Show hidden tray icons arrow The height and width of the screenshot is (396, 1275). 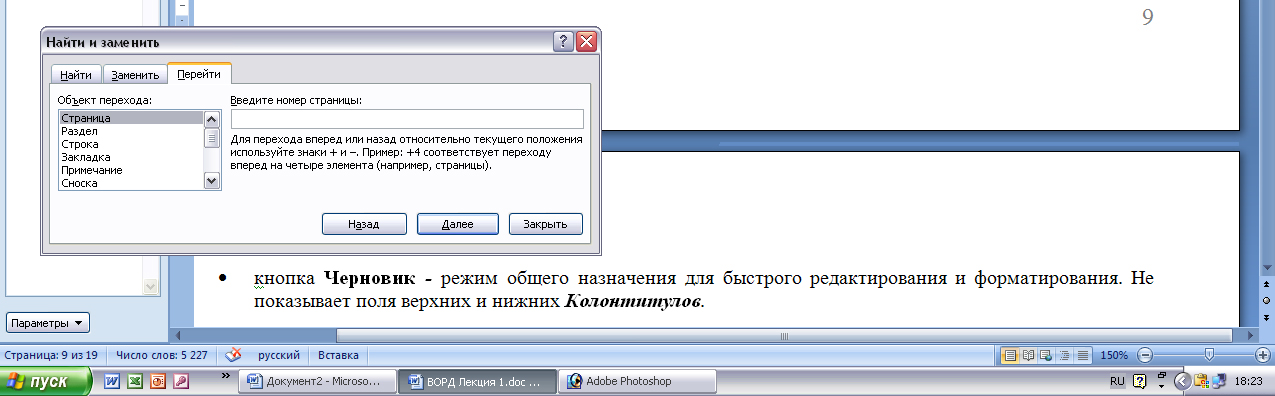(x=1183, y=381)
